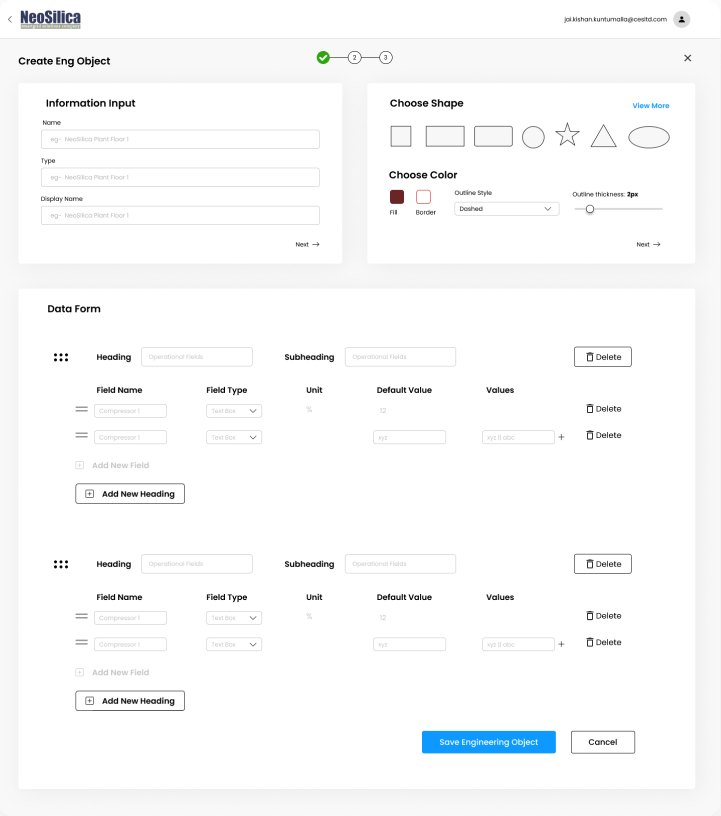Select the star shape
This screenshot has width=721, height=816.
(567, 135)
